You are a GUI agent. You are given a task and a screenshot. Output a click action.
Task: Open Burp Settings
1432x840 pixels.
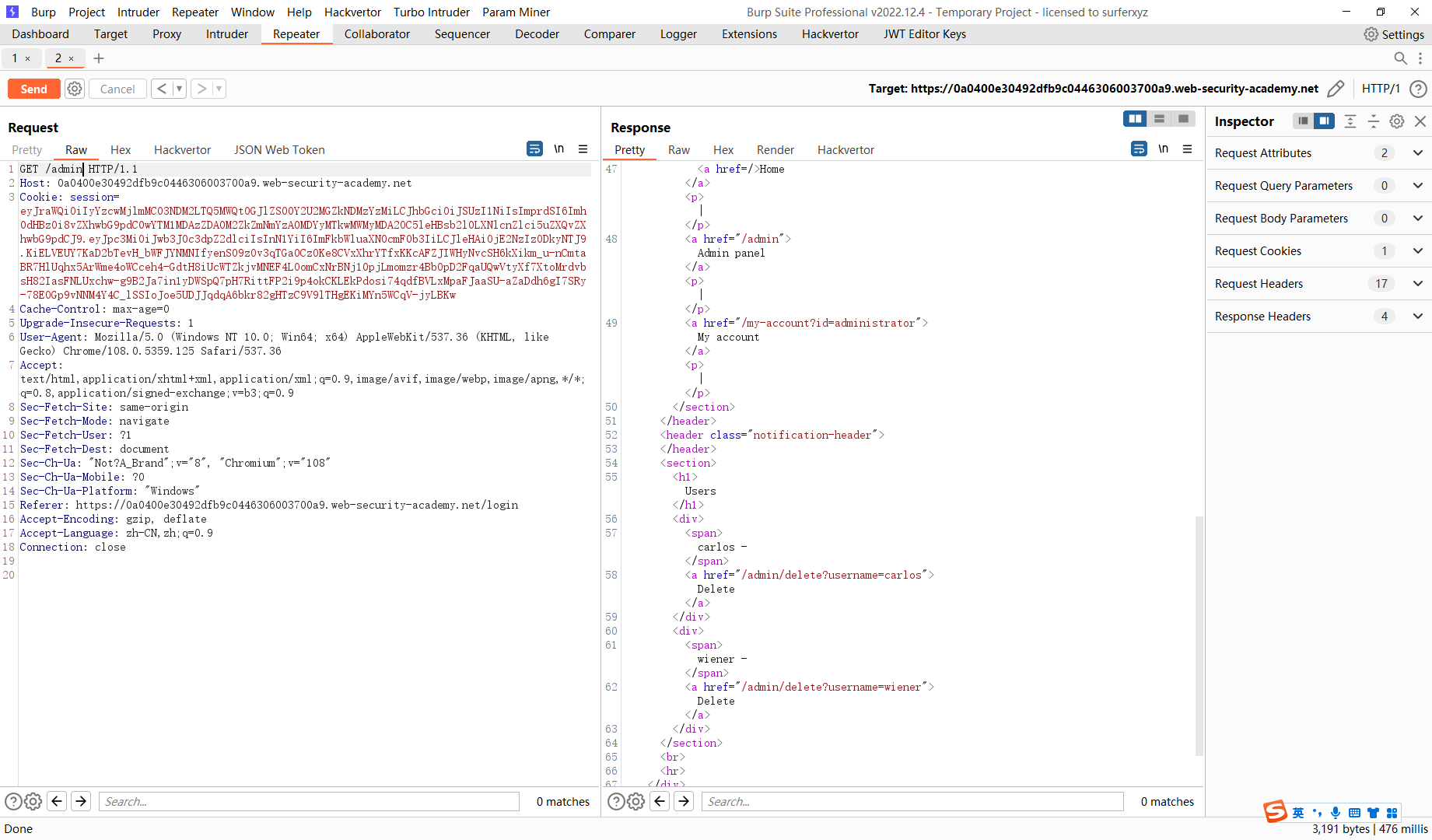tap(1394, 34)
